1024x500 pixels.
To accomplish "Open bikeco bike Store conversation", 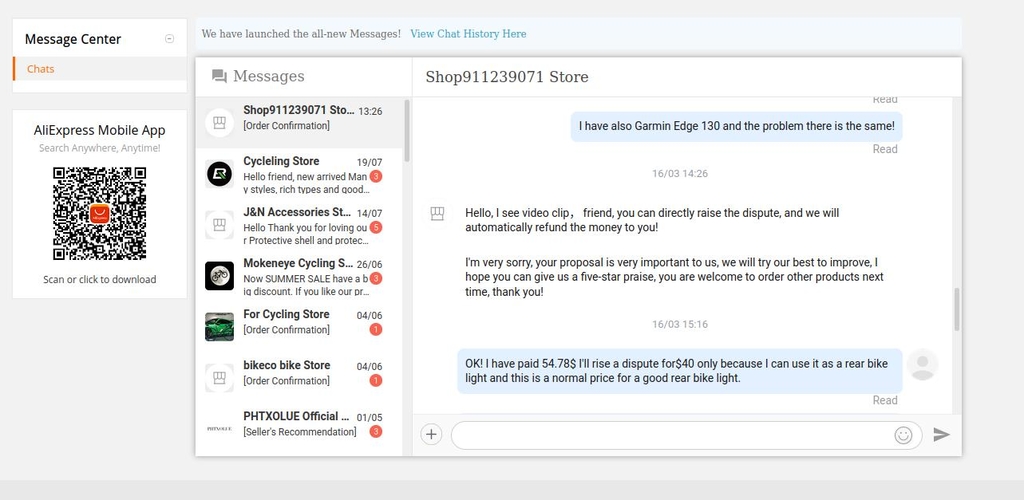I will 300,373.
